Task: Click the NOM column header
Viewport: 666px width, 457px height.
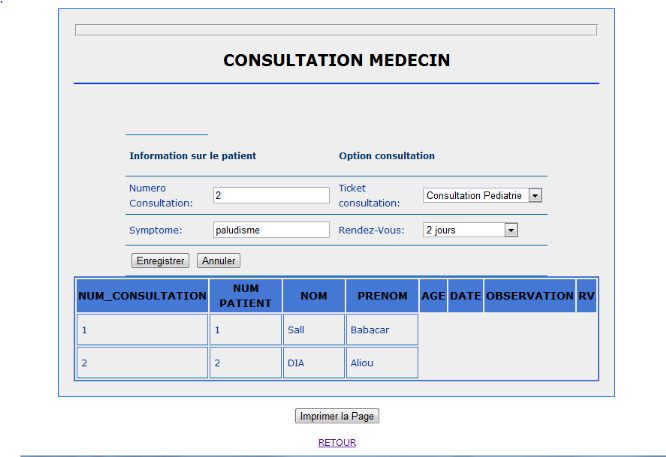Action: [x=313, y=296]
